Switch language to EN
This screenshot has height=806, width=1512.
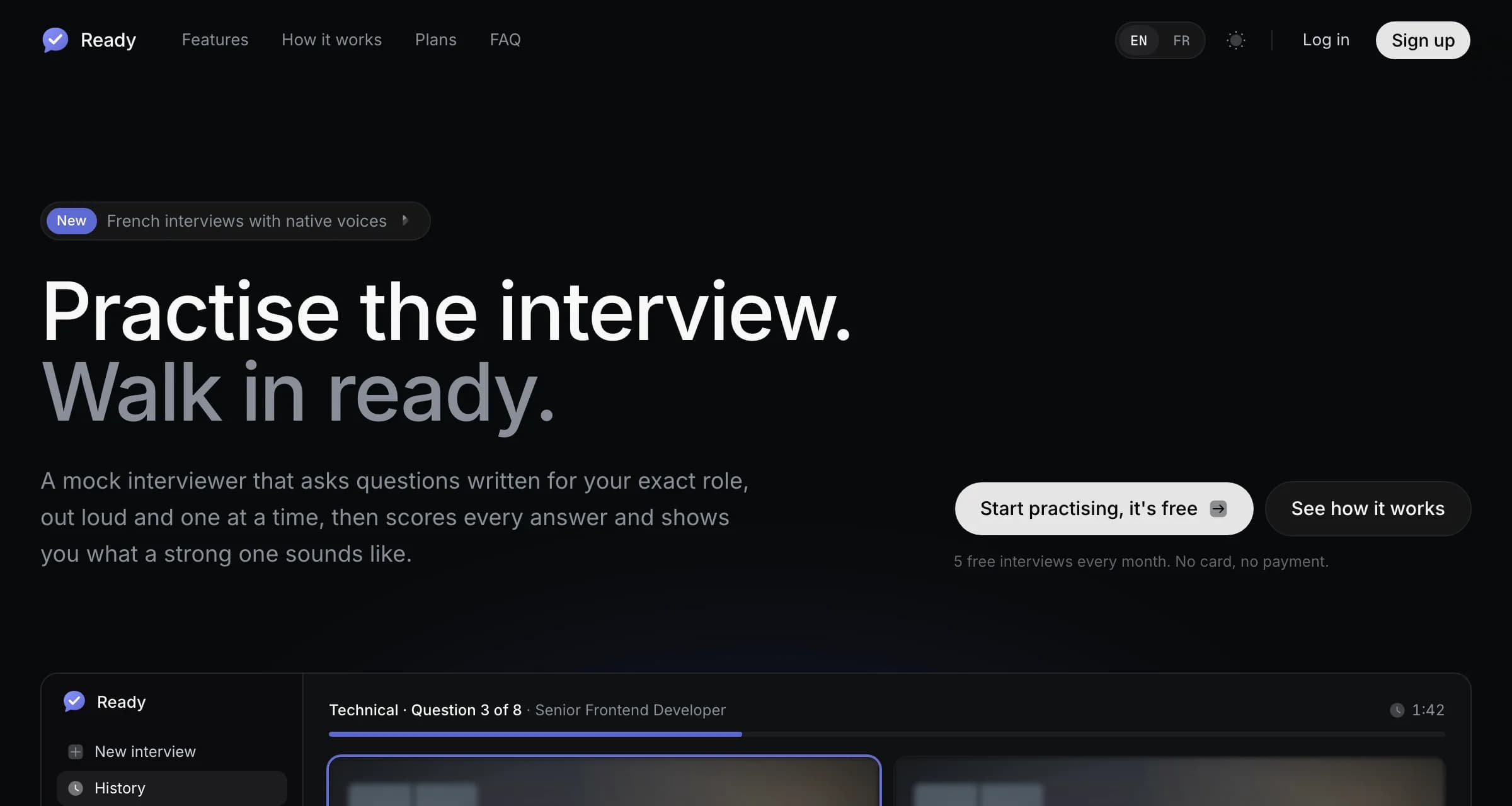1138,40
